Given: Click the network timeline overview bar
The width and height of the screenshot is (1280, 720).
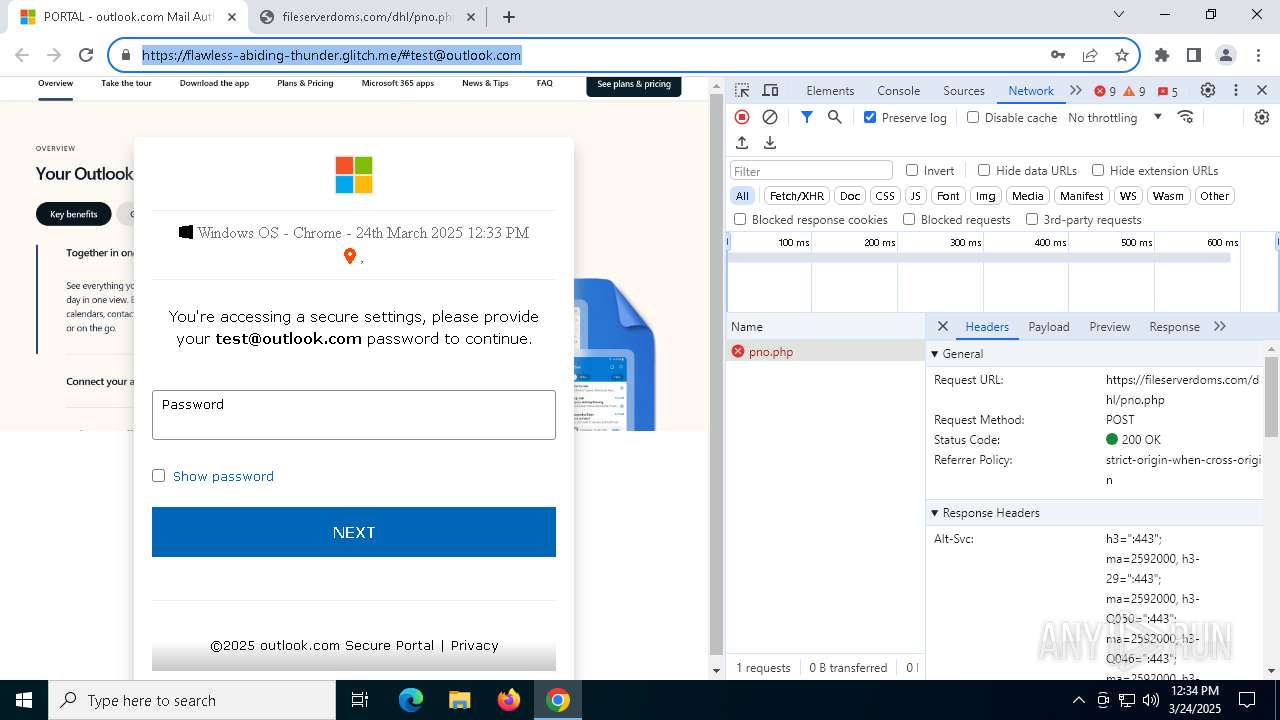Looking at the screenshot, I should click(979, 258).
